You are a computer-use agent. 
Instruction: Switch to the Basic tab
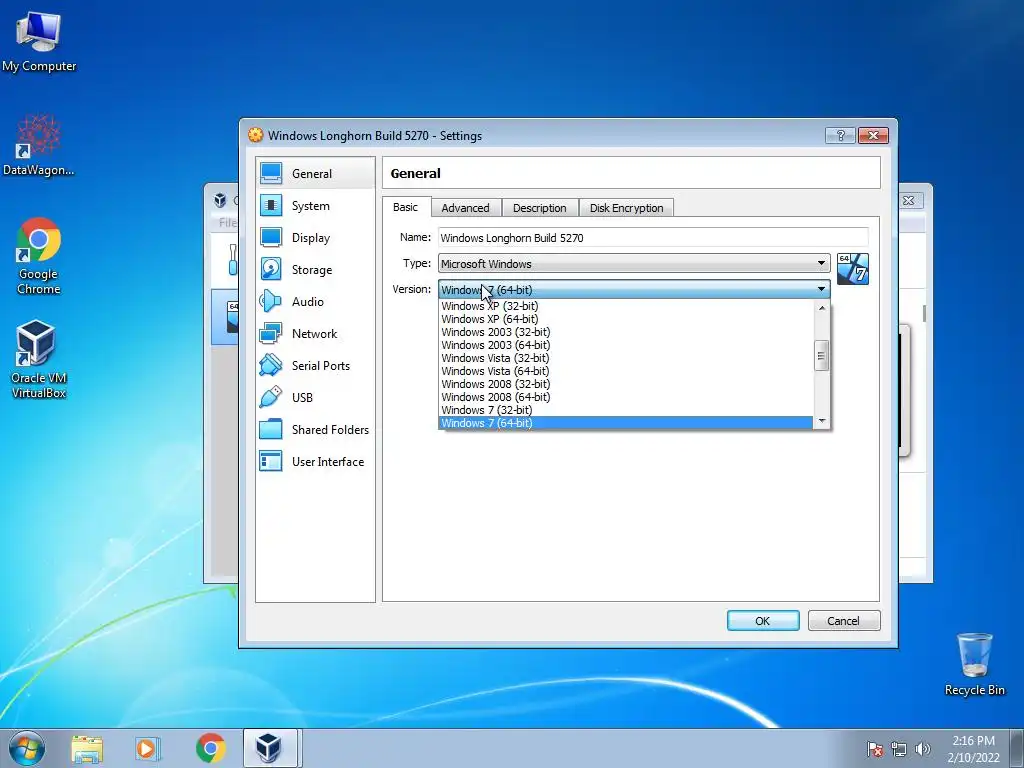pos(406,207)
